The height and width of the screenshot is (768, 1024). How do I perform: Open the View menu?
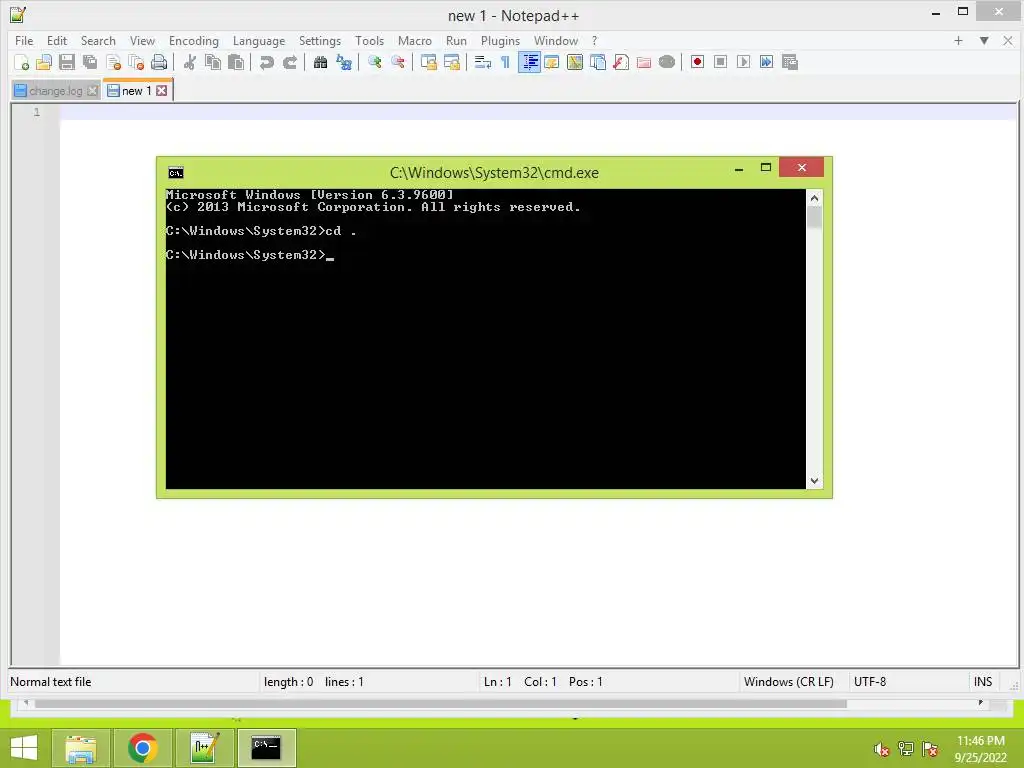point(142,40)
